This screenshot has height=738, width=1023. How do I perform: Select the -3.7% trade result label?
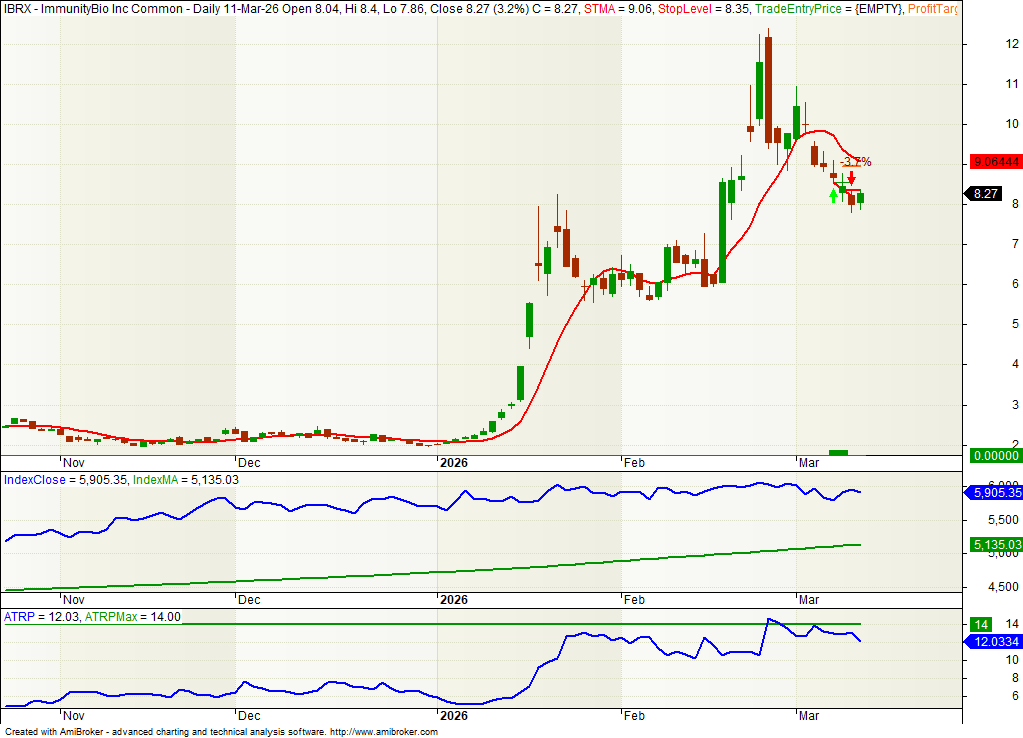tap(855, 161)
